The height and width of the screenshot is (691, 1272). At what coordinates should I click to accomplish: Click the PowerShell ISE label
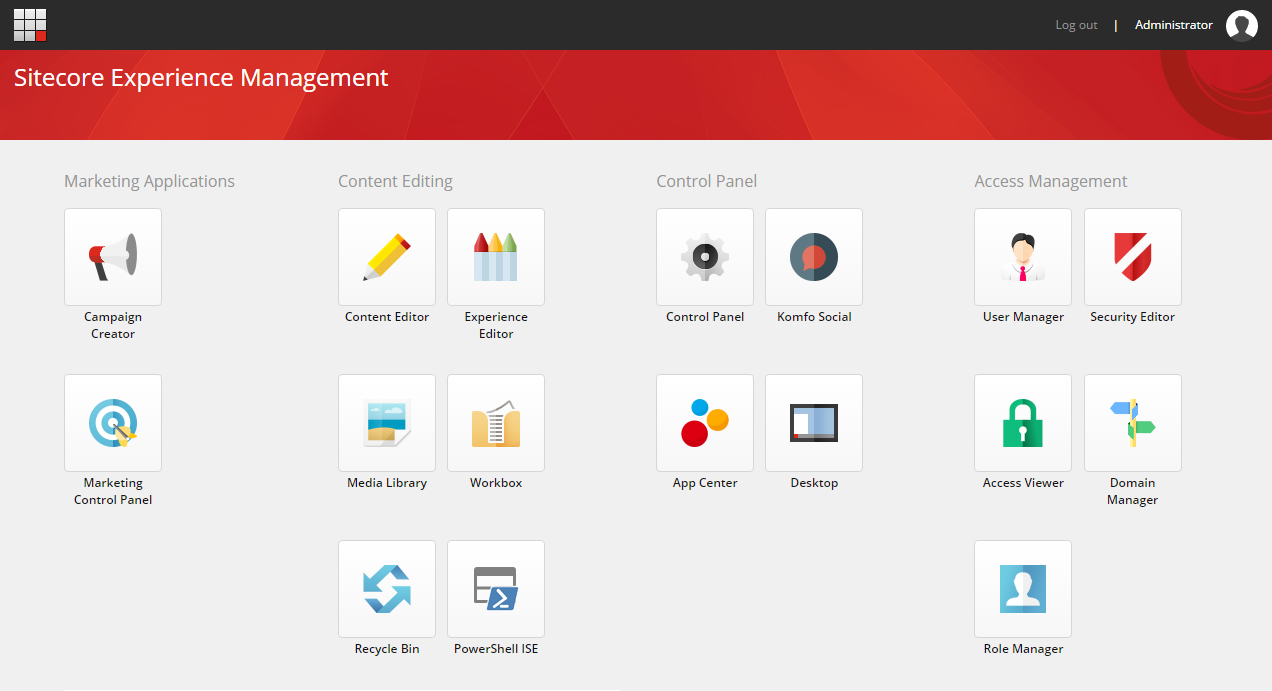496,649
